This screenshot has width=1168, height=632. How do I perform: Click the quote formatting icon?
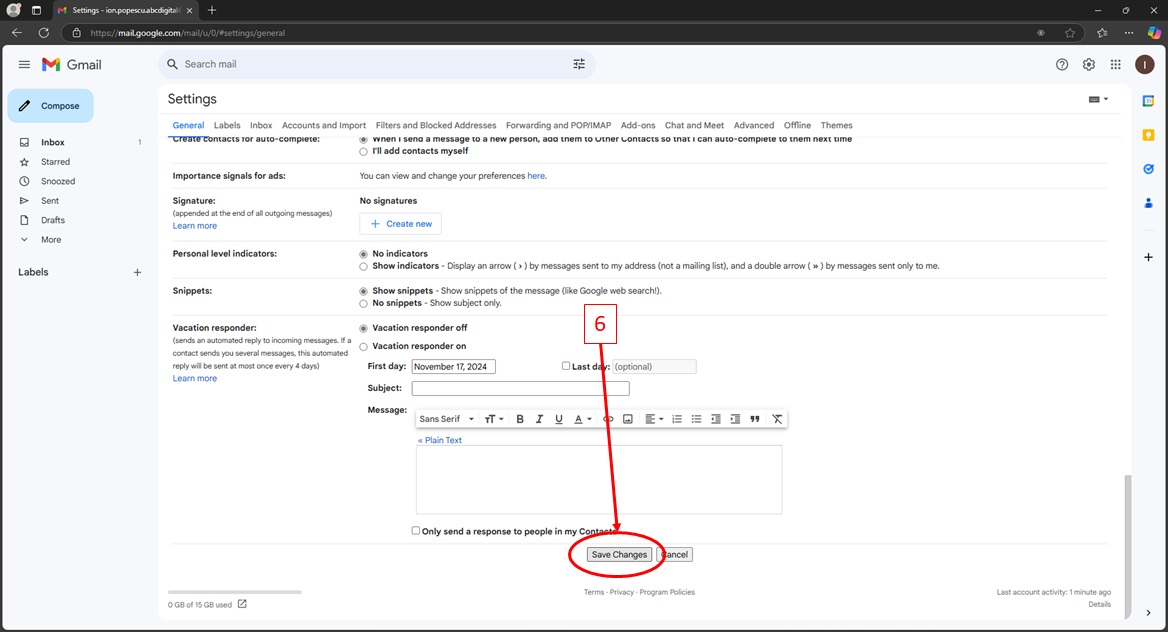pyautogui.click(x=755, y=419)
